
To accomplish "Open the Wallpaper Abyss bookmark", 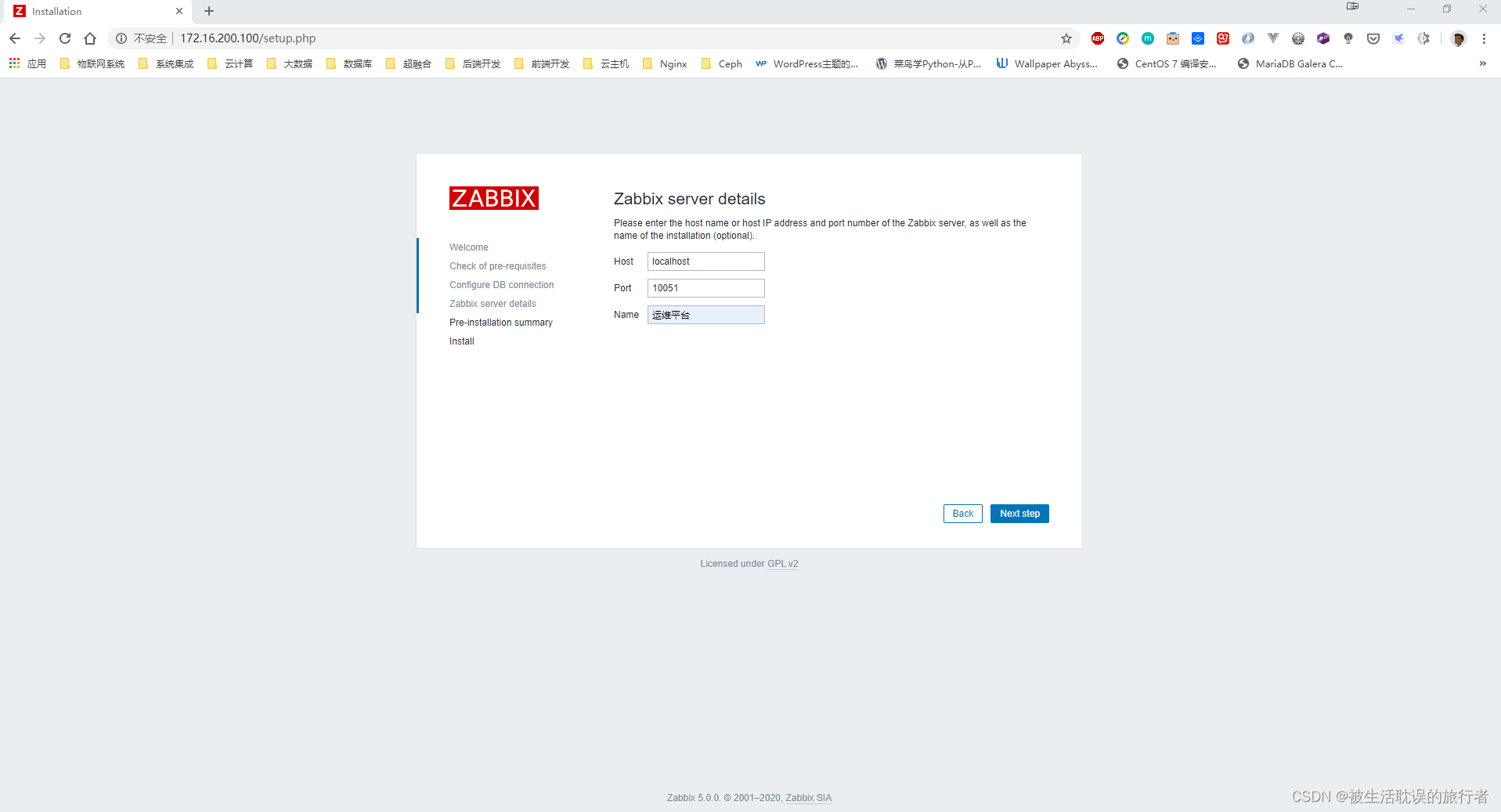I will click(x=1047, y=63).
